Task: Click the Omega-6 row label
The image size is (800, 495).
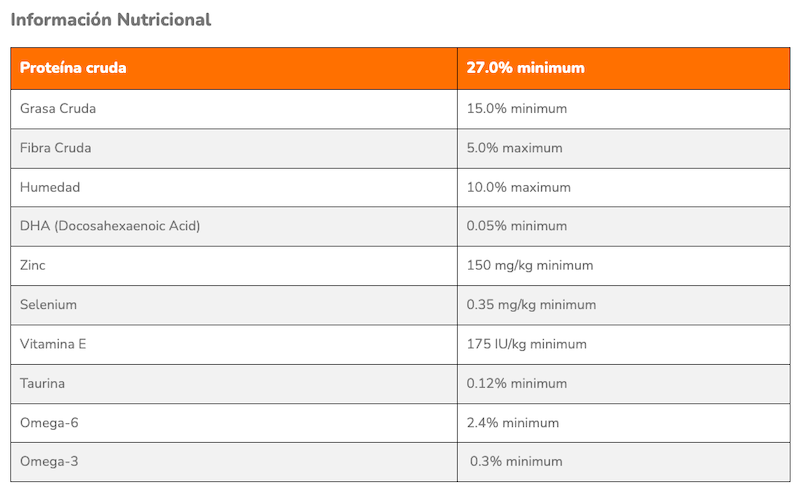Action: tap(49, 423)
